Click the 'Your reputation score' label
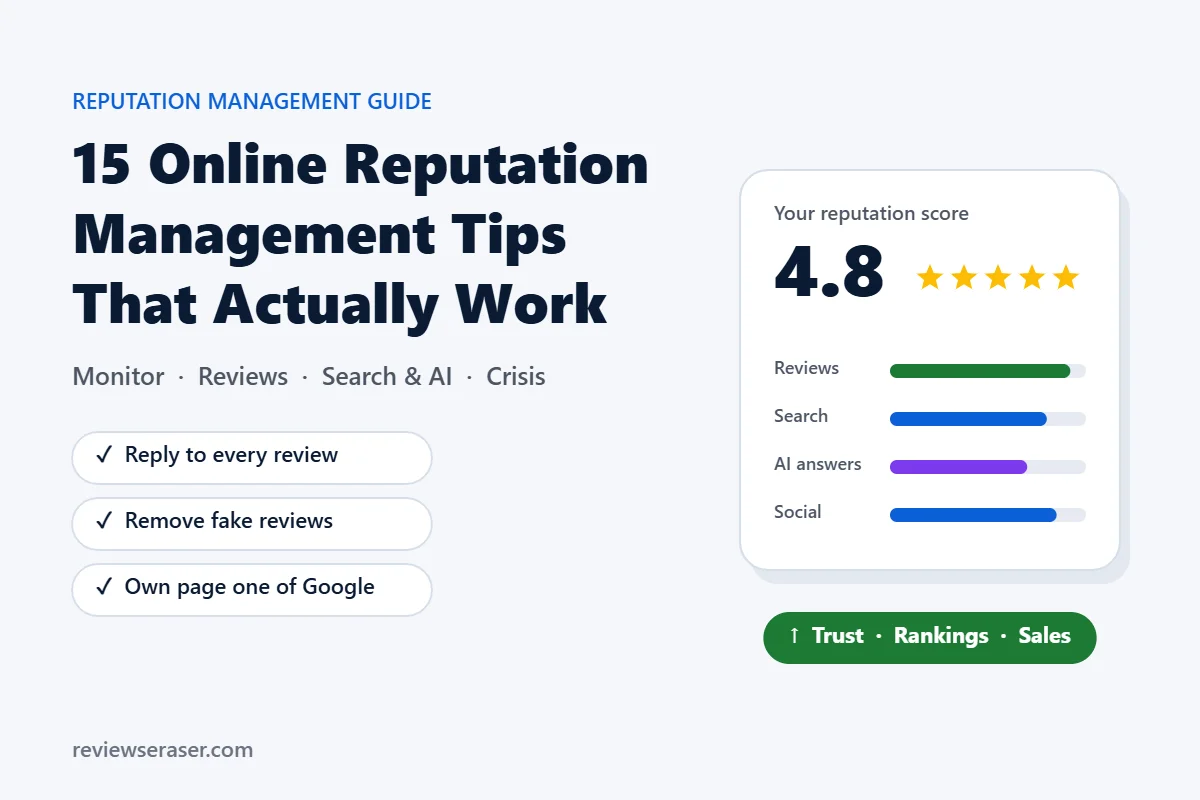Screen dimensions: 1200x800 click(x=871, y=214)
